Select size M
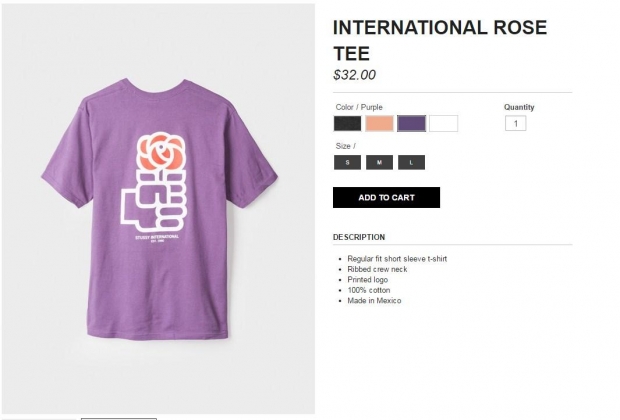620x420 pixels. coord(379,162)
